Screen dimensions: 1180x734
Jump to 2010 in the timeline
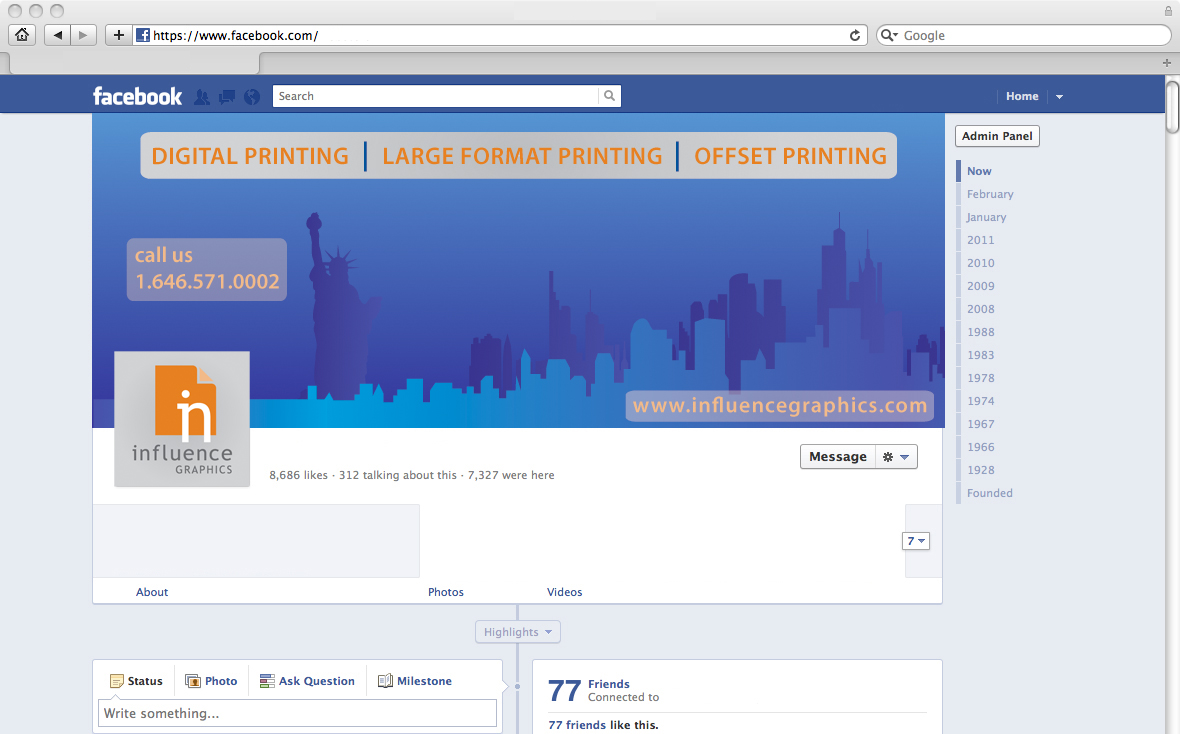(x=981, y=263)
